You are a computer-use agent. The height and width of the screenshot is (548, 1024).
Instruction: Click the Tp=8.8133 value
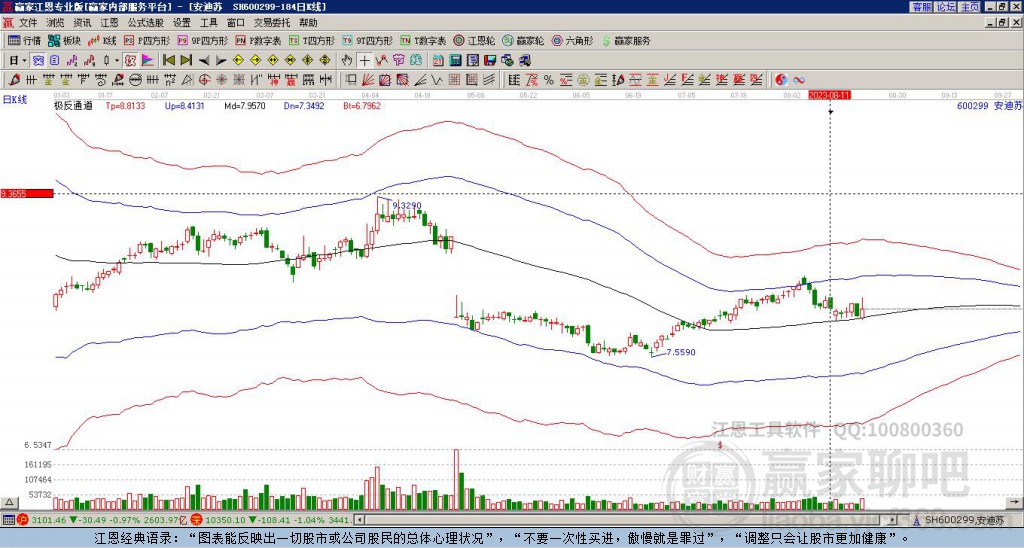125,105
